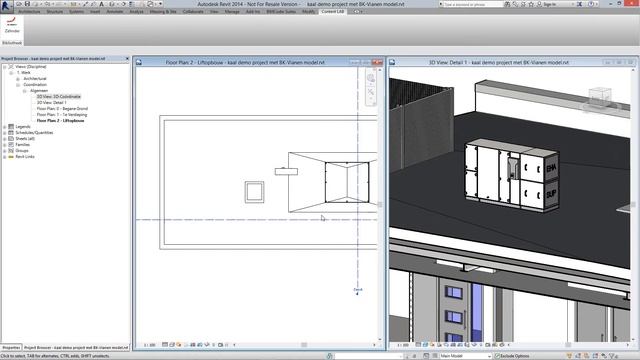
Task: Close the Project Browser panel
Action: (127, 58)
